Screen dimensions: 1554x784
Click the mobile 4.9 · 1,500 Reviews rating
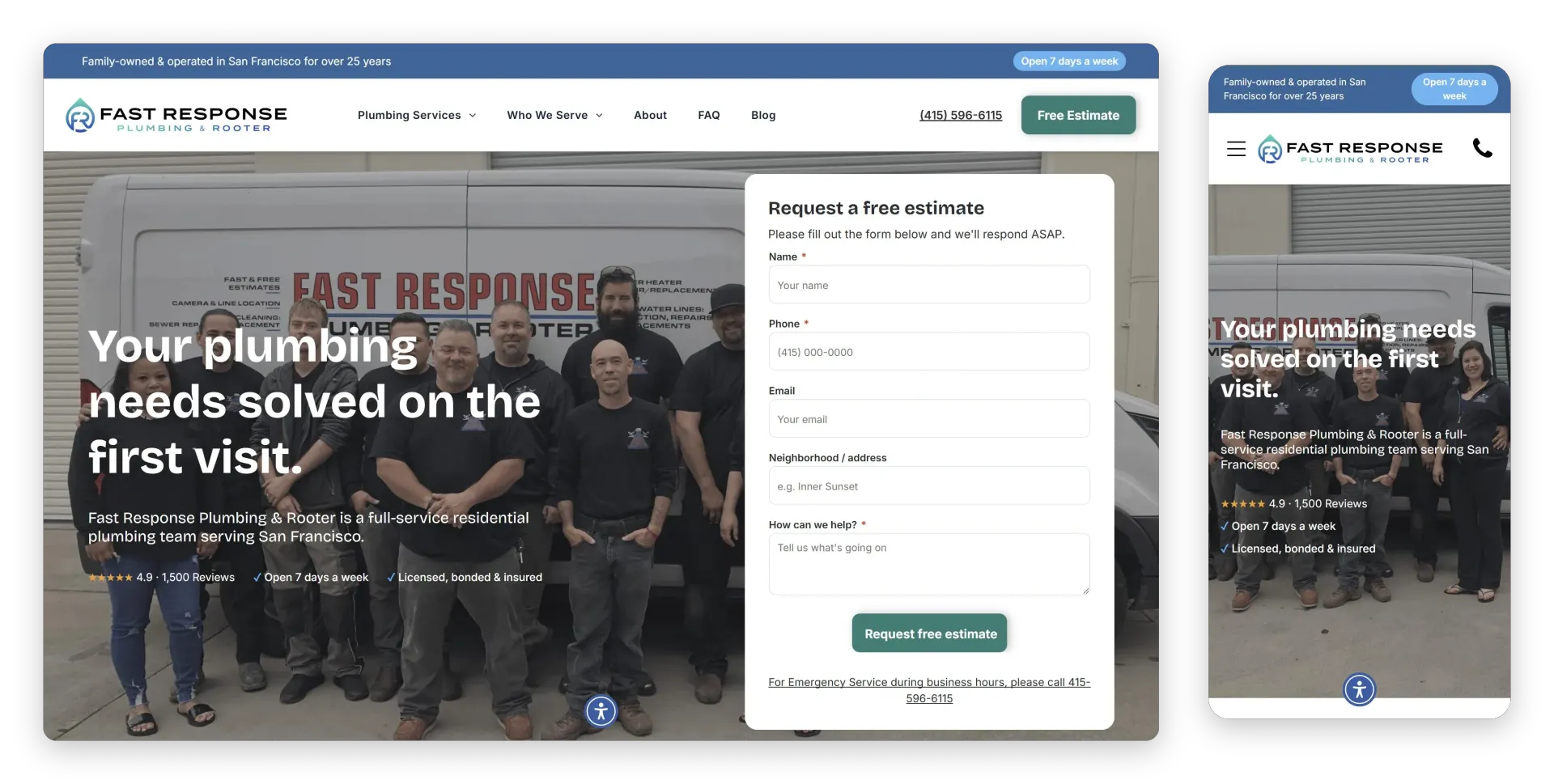coord(1293,503)
